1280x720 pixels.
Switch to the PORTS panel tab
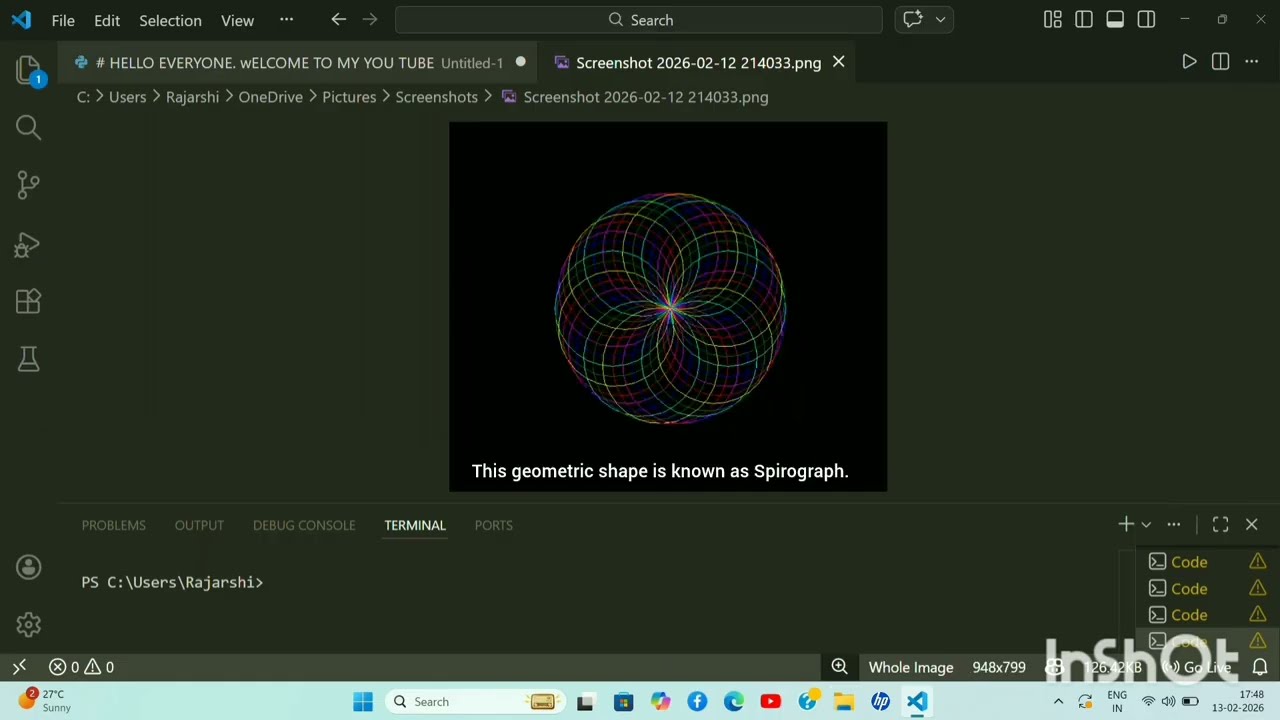tap(493, 525)
